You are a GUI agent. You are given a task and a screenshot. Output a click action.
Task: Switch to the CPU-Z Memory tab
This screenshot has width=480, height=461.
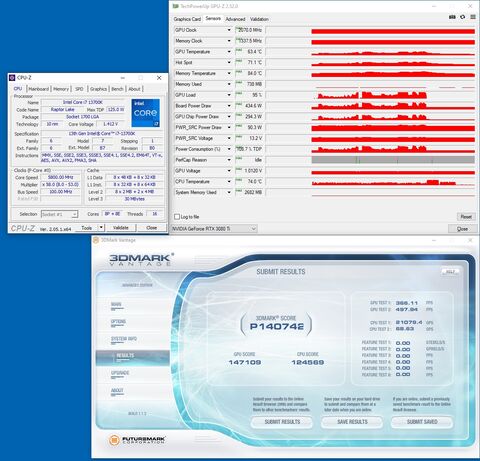pyautogui.click(x=61, y=89)
